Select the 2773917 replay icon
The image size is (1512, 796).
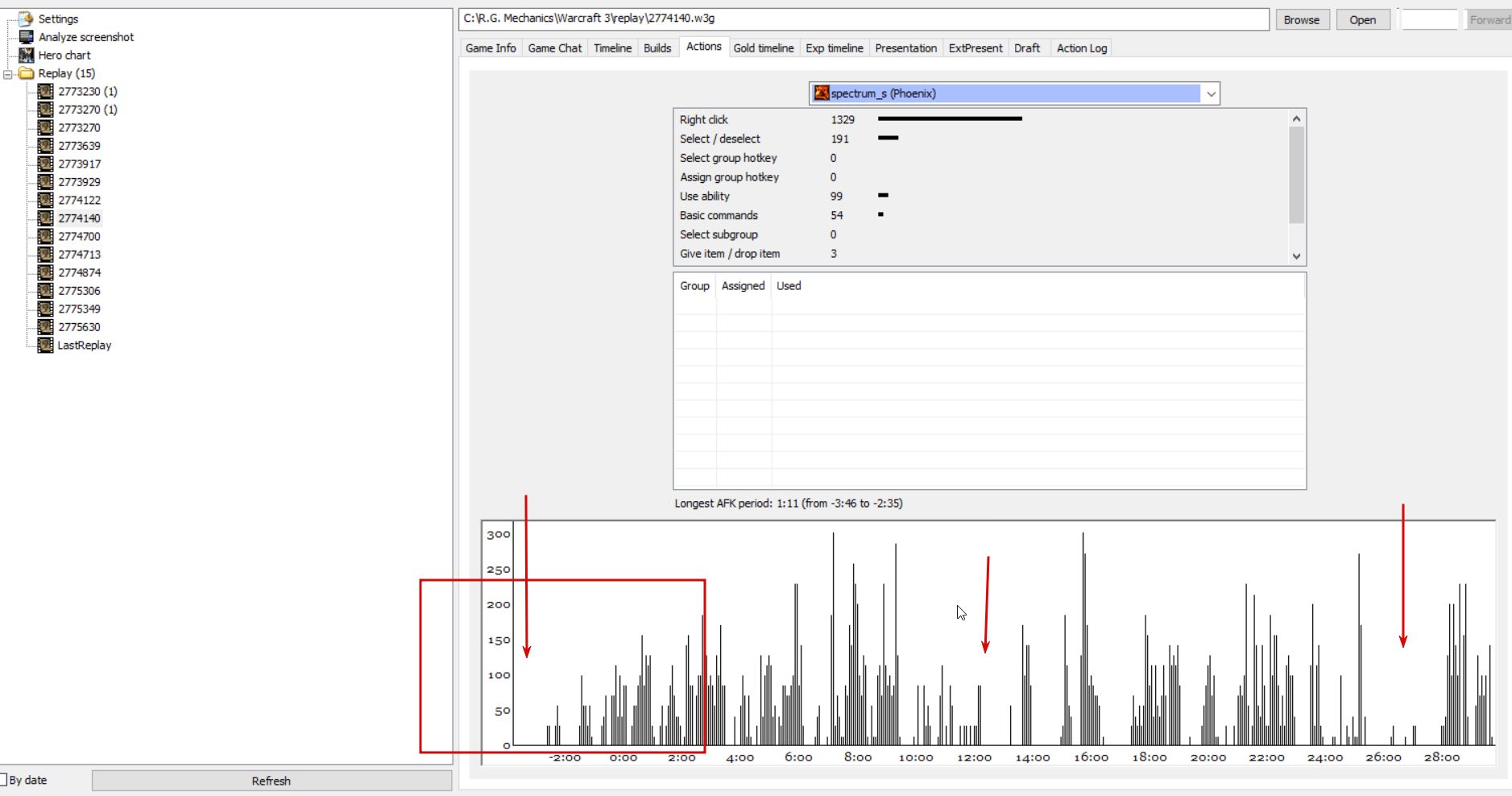[x=46, y=164]
